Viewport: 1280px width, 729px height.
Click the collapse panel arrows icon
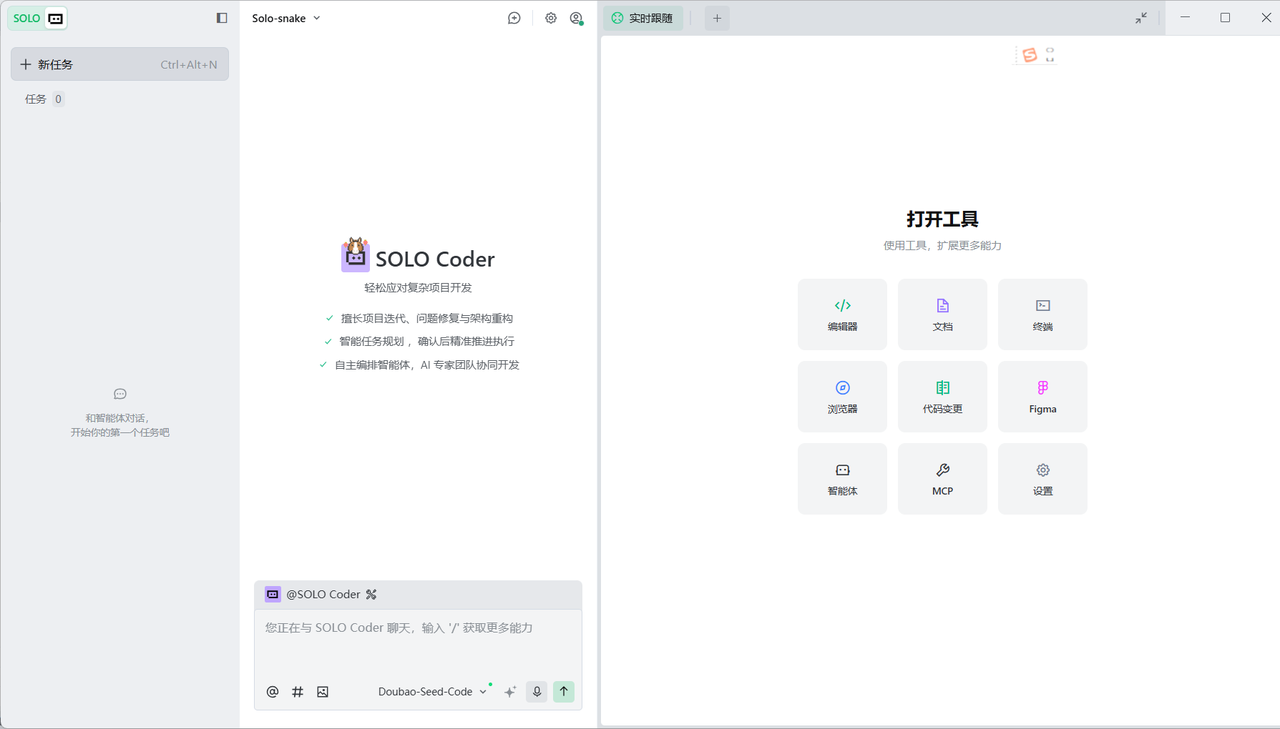[1141, 18]
